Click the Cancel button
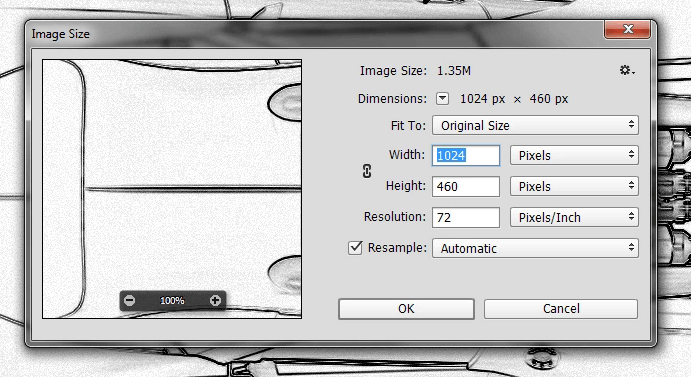 click(x=561, y=309)
